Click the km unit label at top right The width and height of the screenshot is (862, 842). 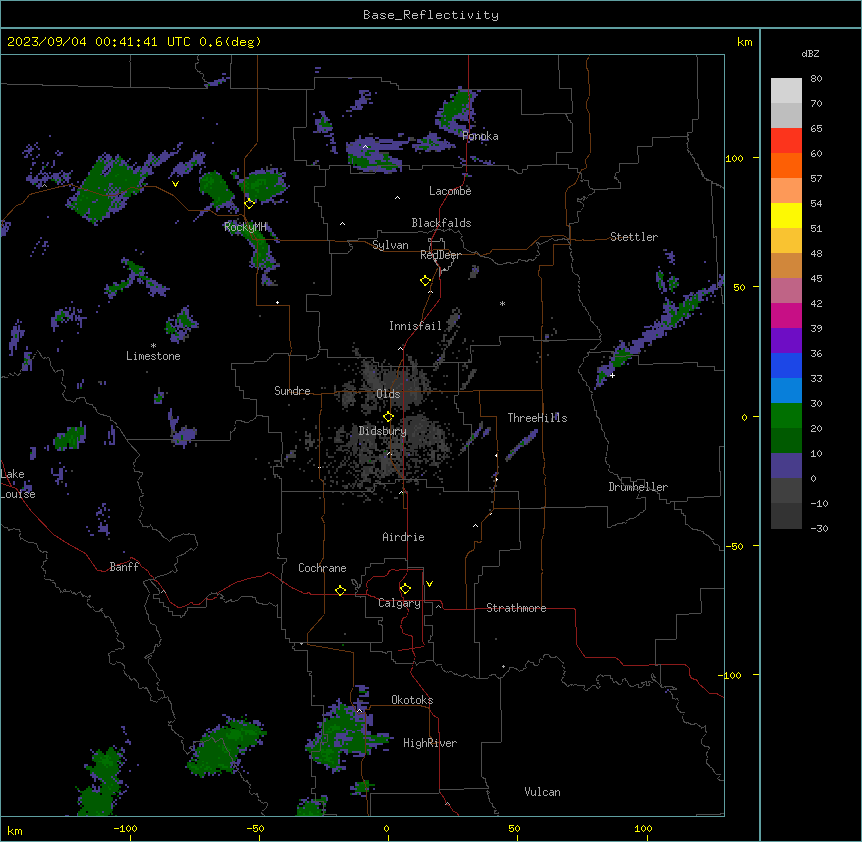click(745, 42)
